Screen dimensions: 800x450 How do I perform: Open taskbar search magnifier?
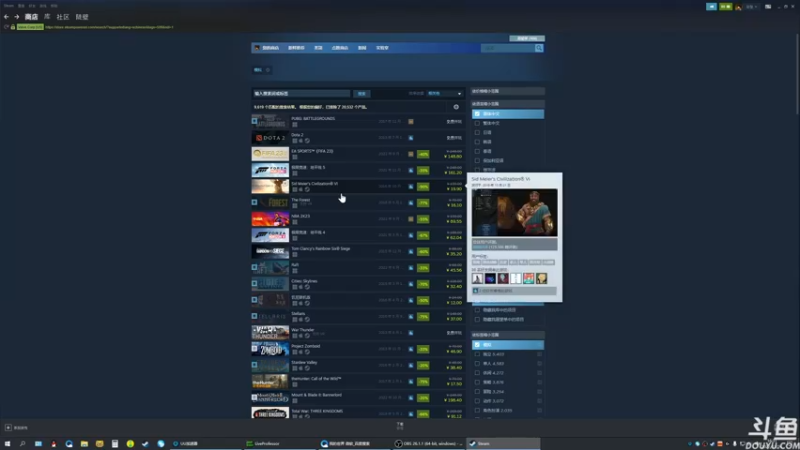pos(22,444)
